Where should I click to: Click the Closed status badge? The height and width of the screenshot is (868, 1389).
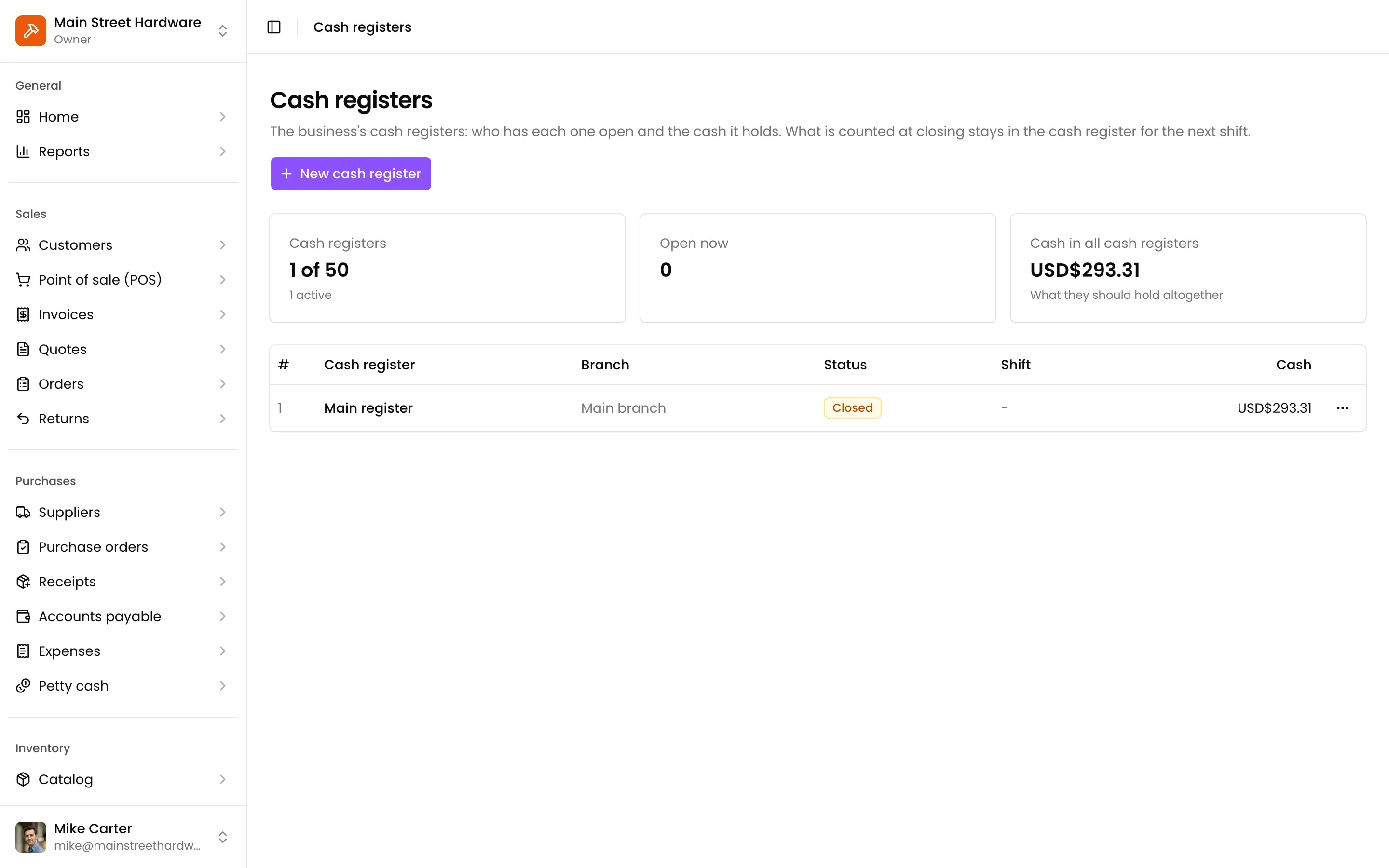(x=852, y=408)
